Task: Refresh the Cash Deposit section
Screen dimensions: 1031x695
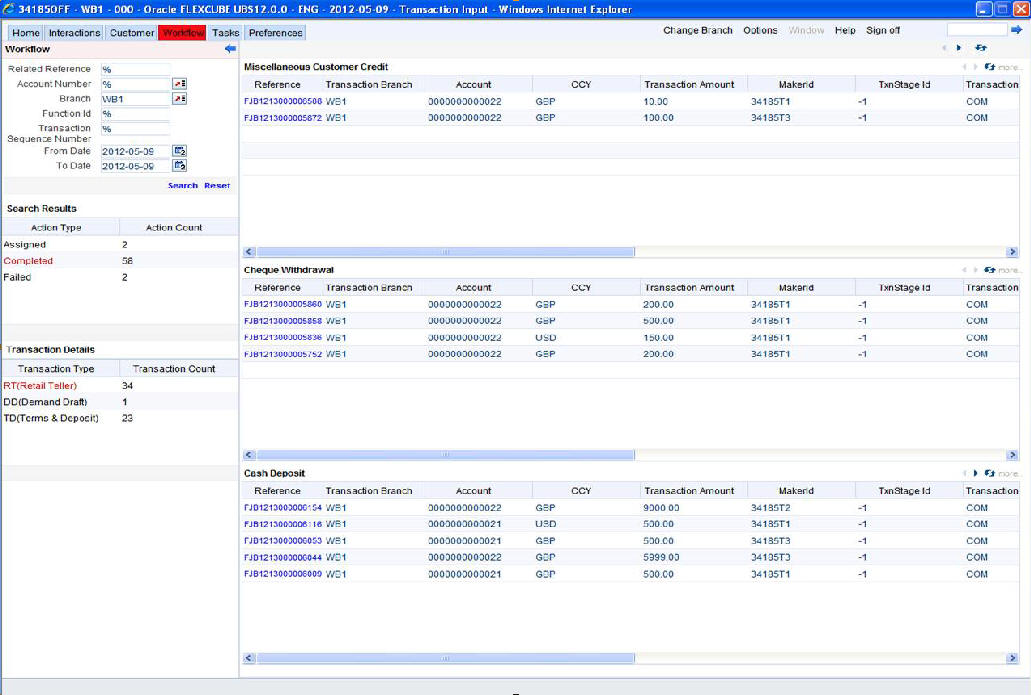Action: 989,473
